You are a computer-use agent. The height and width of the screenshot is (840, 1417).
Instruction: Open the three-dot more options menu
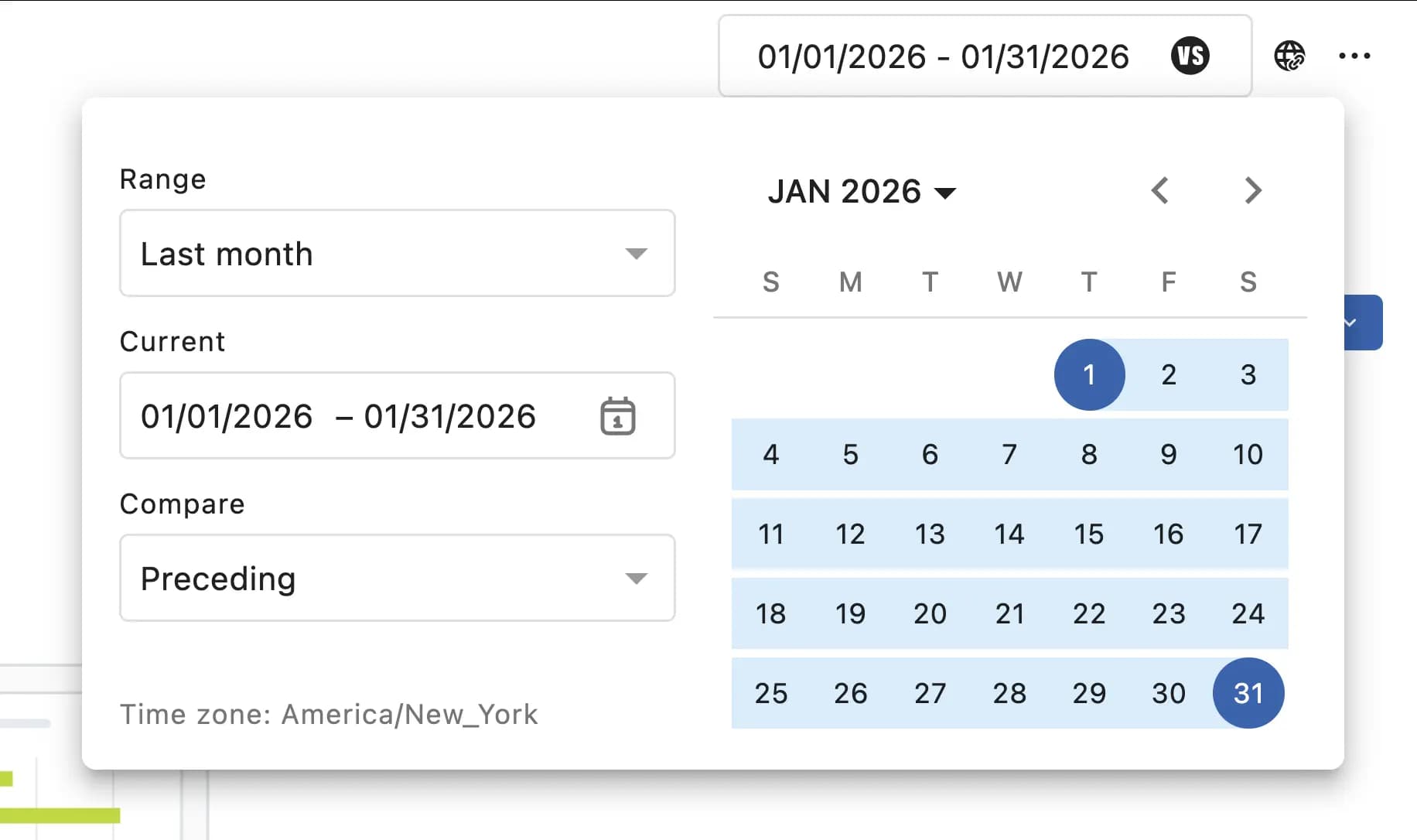pos(1354,56)
